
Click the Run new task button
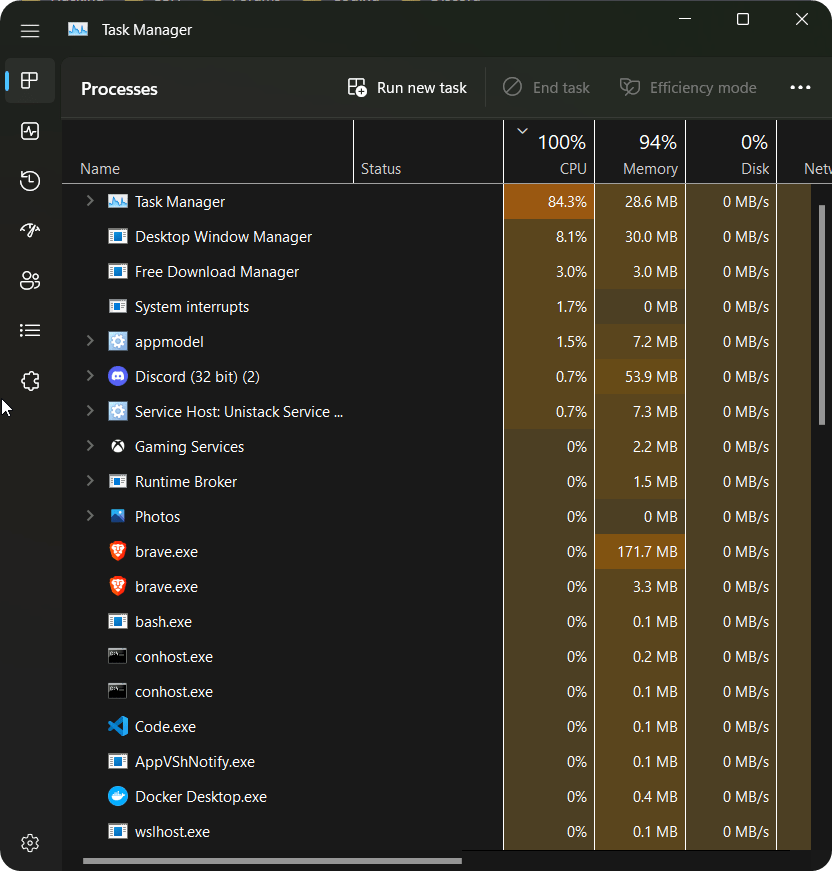click(407, 88)
